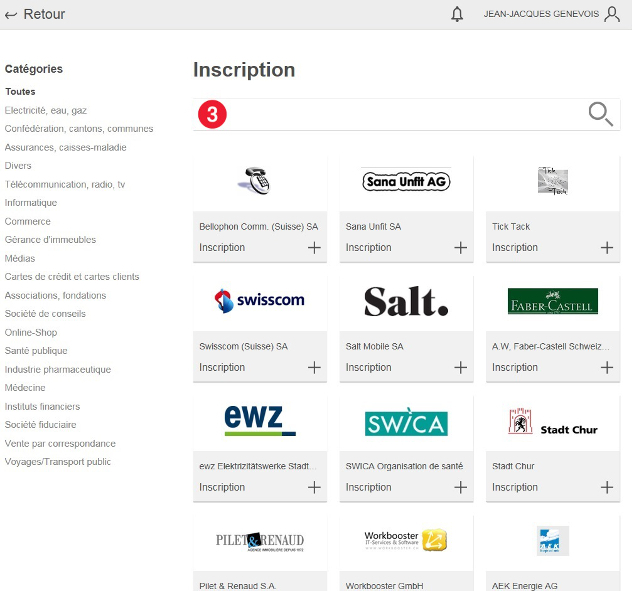Open the notifications bell
The height and width of the screenshot is (591, 634).
[x=457, y=14]
